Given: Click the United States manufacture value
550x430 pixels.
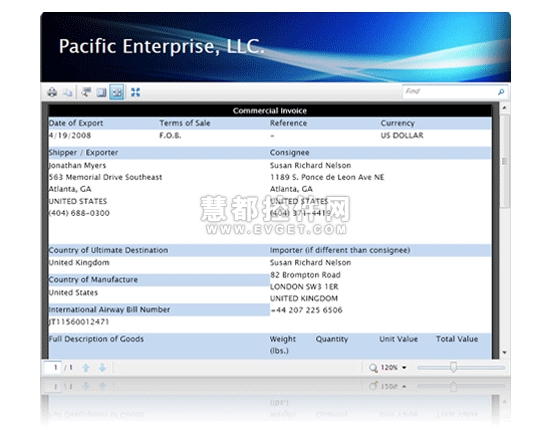Looking at the screenshot, I should point(73,293).
